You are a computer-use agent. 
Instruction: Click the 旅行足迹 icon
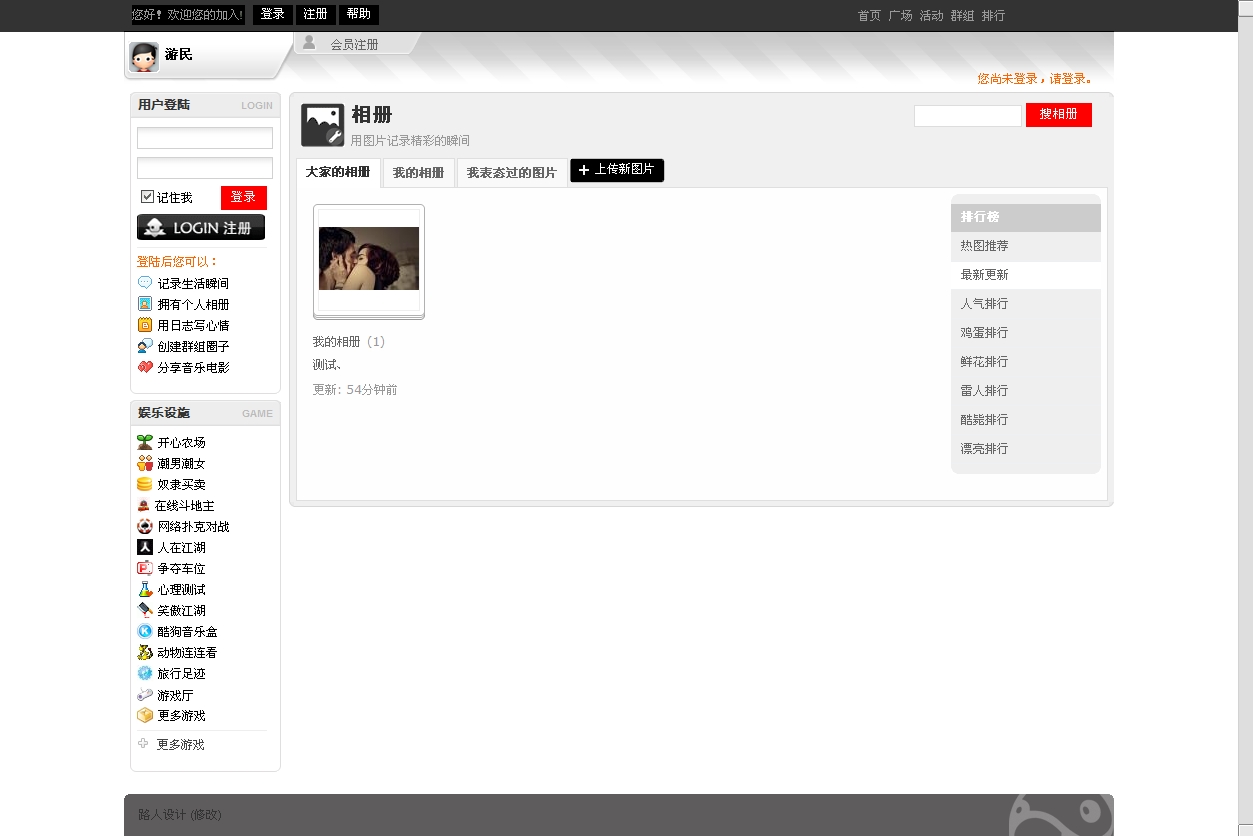[x=145, y=673]
